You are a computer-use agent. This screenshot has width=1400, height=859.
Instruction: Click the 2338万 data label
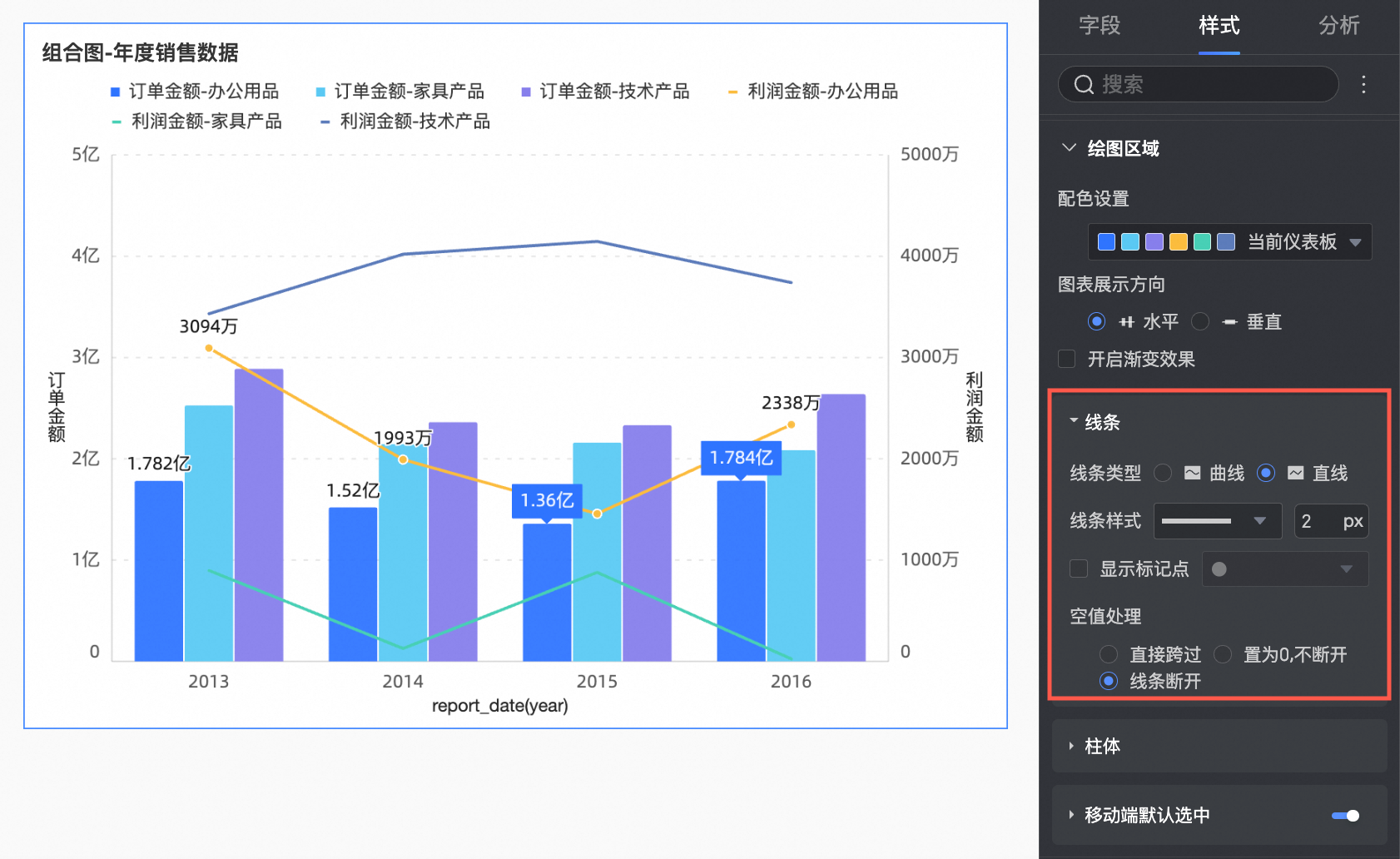click(791, 403)
